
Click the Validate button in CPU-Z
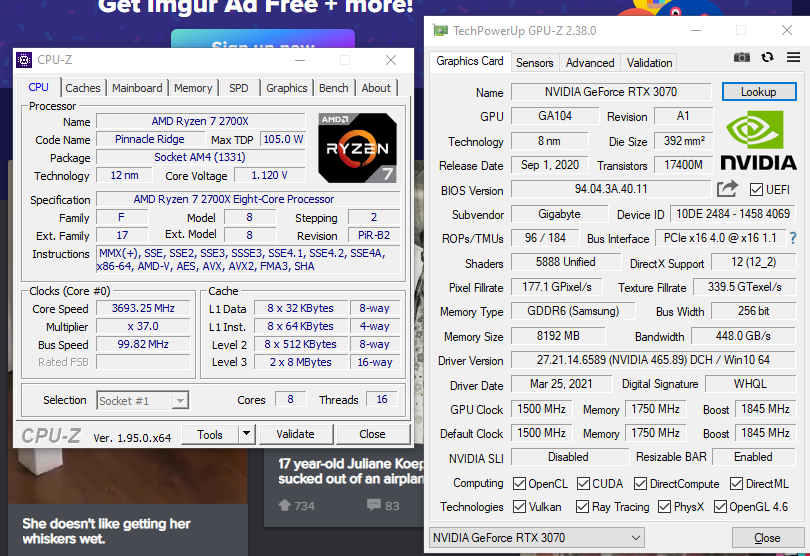295,434
